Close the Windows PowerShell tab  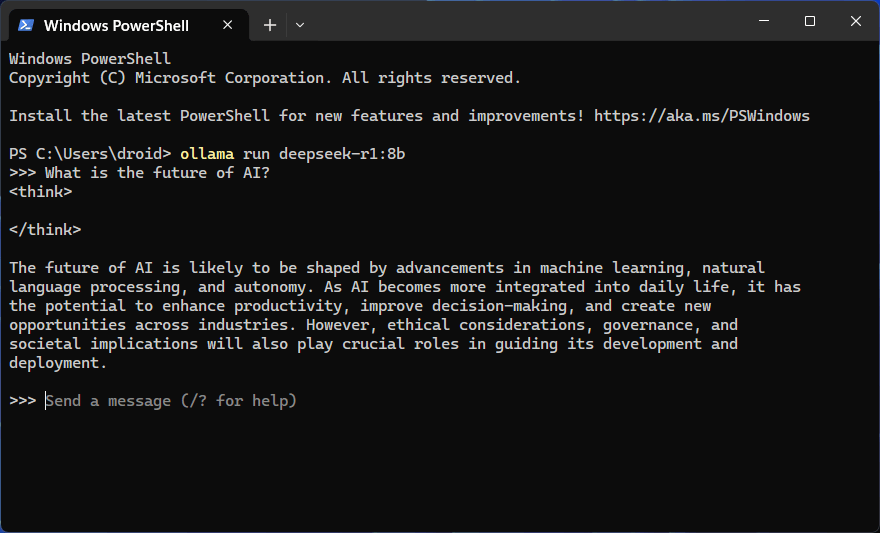[x=227, y=25]
